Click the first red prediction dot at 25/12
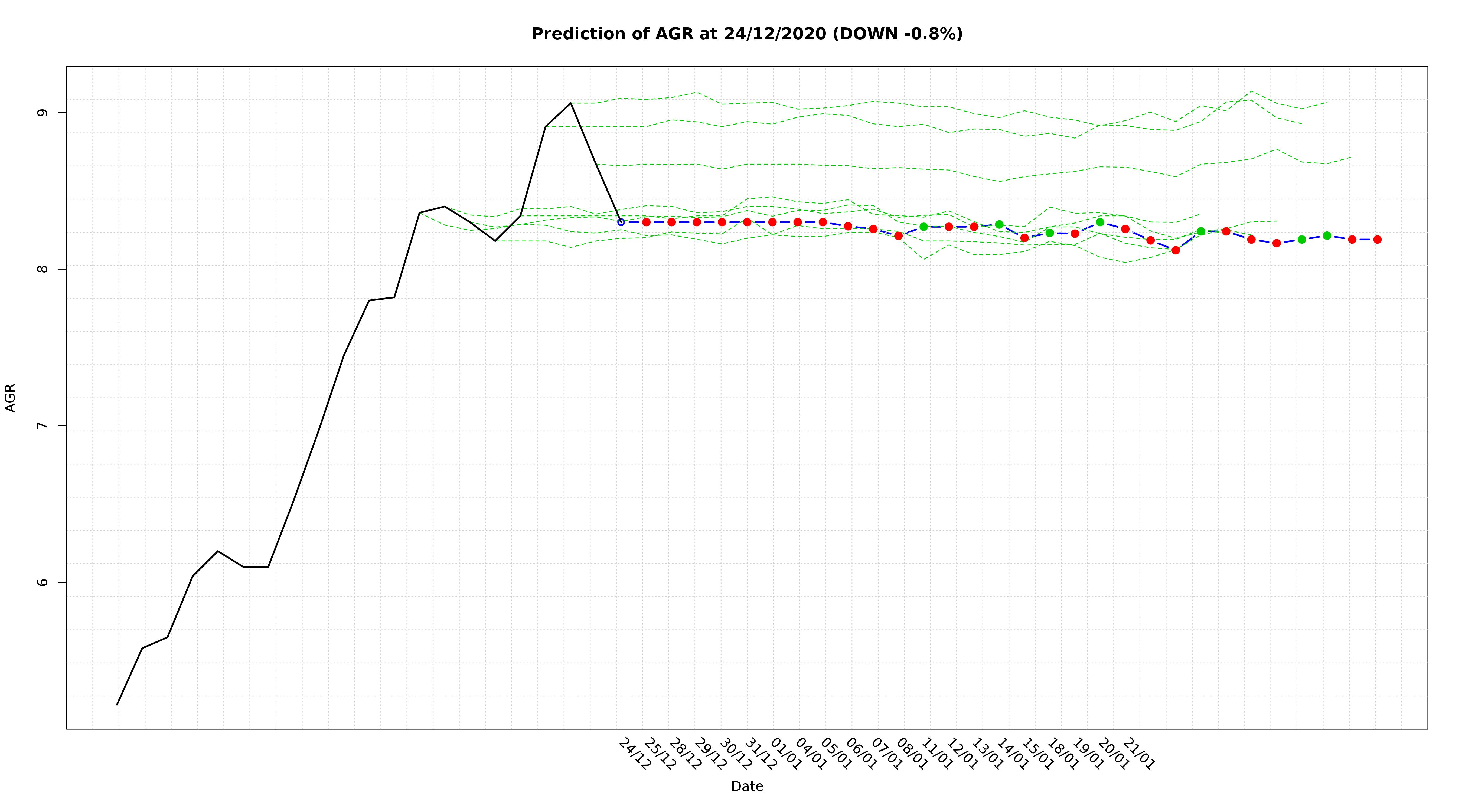This screenshot has height=812, width=1462. click(646, 222)
